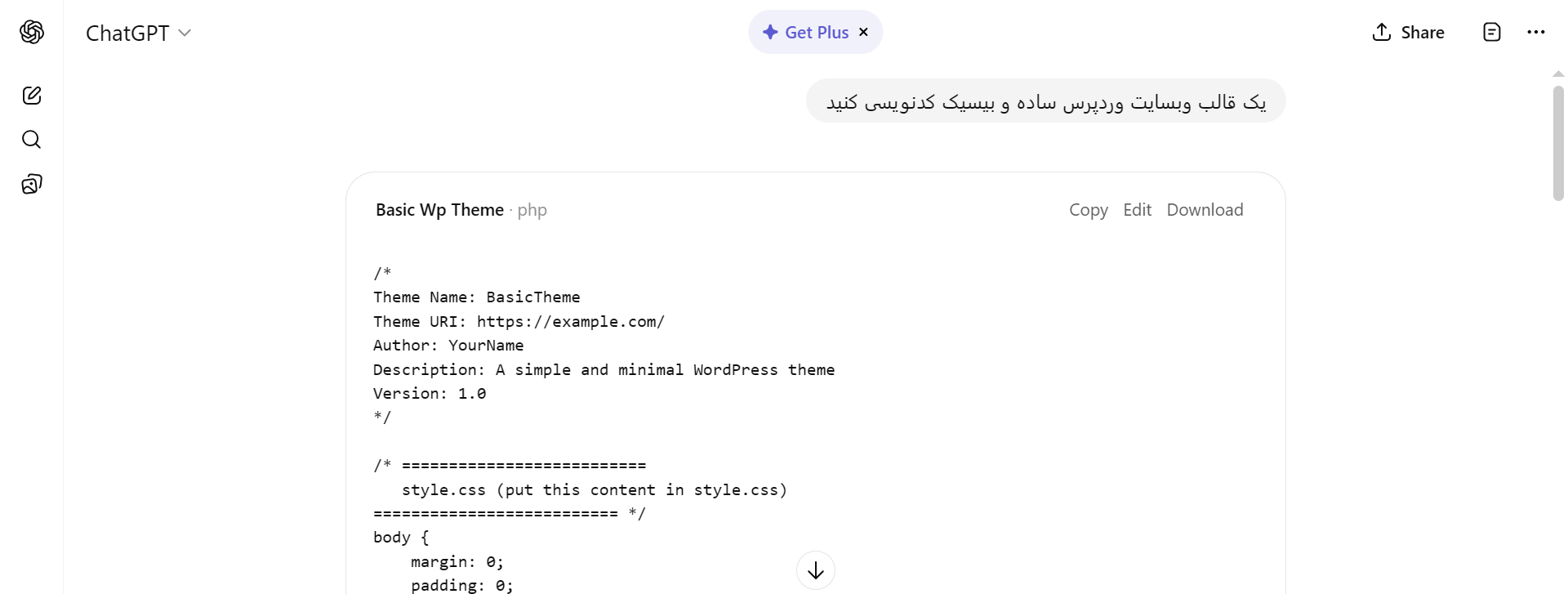The height and width of the screenshot is (594, 1568).
Task: Dismiss the Get Plus banner
Action: click(863, 32)
